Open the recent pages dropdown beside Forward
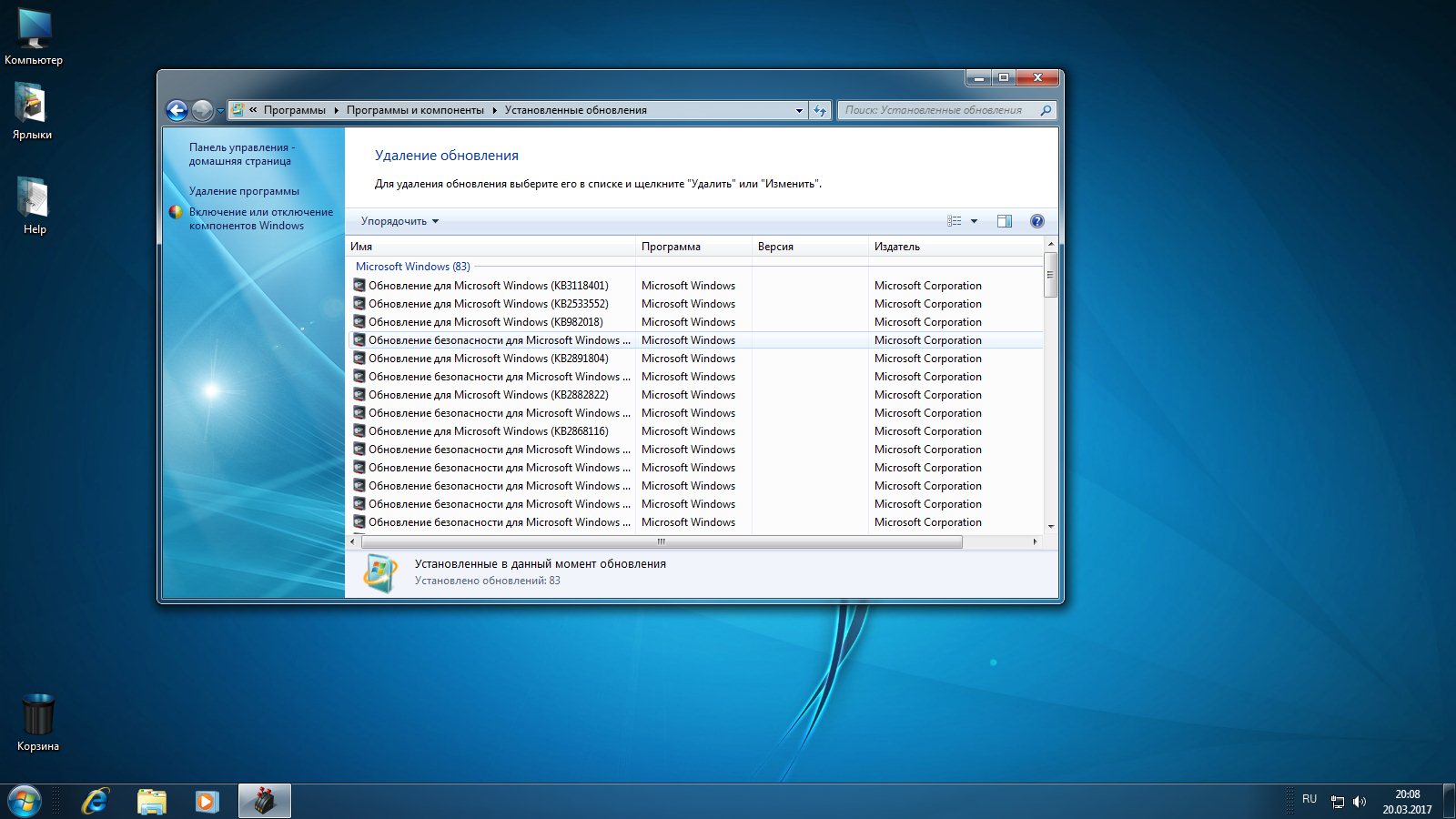 click(220, 111)
